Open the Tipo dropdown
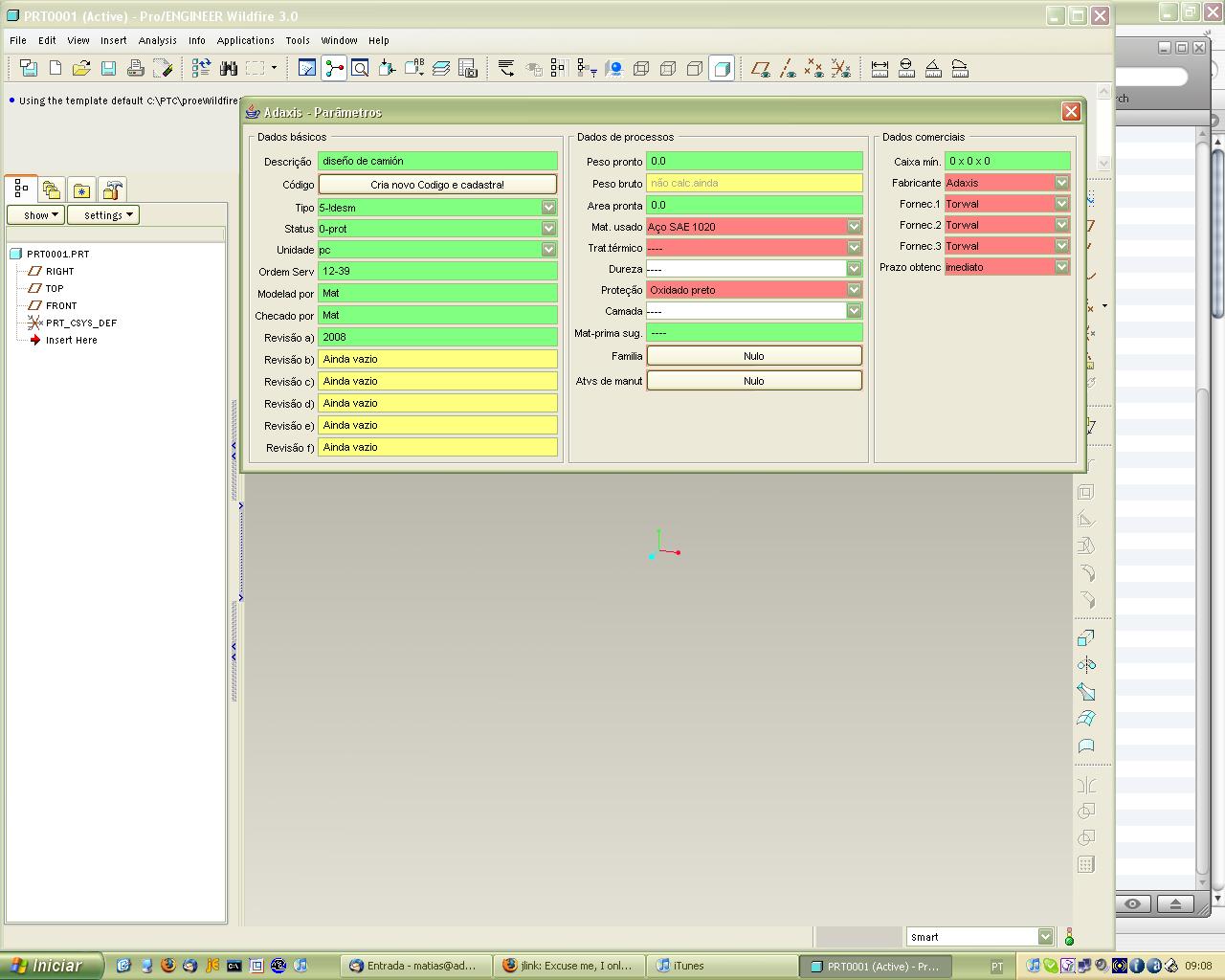The height and width of the screenshot is (980, 1225). (548, 207)
